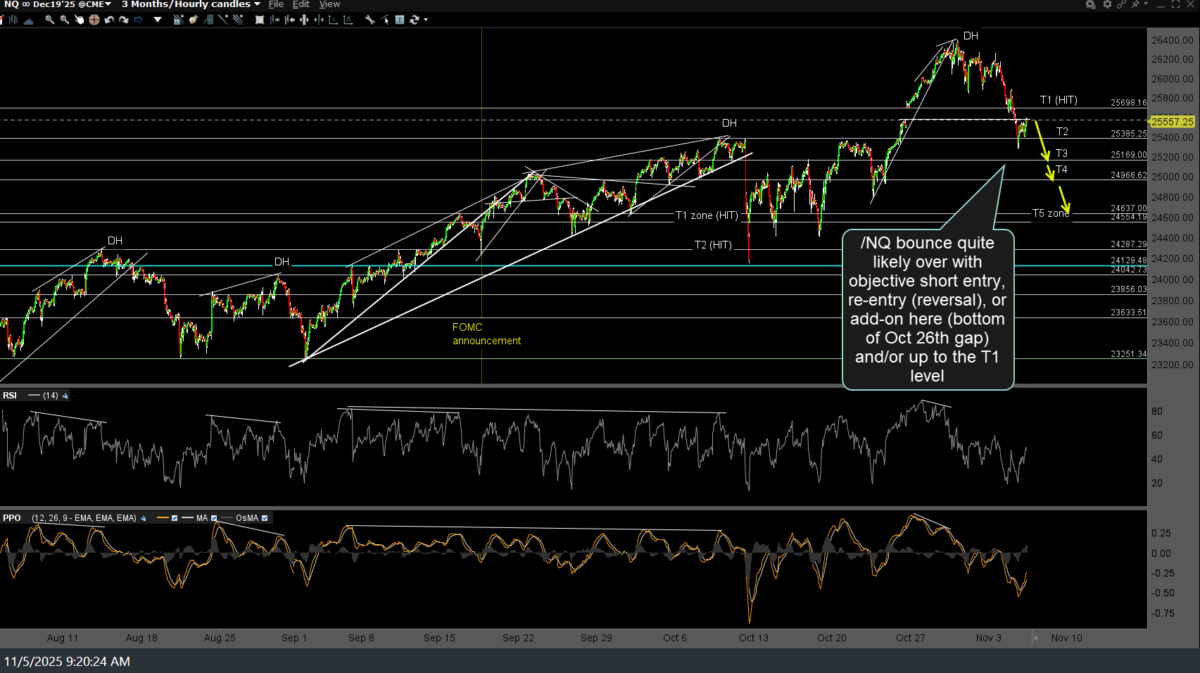Image resolution: width=1200 pixels, height=673 pixels.
Task: Toggle the PPO MA checkbox
Action: (213, 517)
